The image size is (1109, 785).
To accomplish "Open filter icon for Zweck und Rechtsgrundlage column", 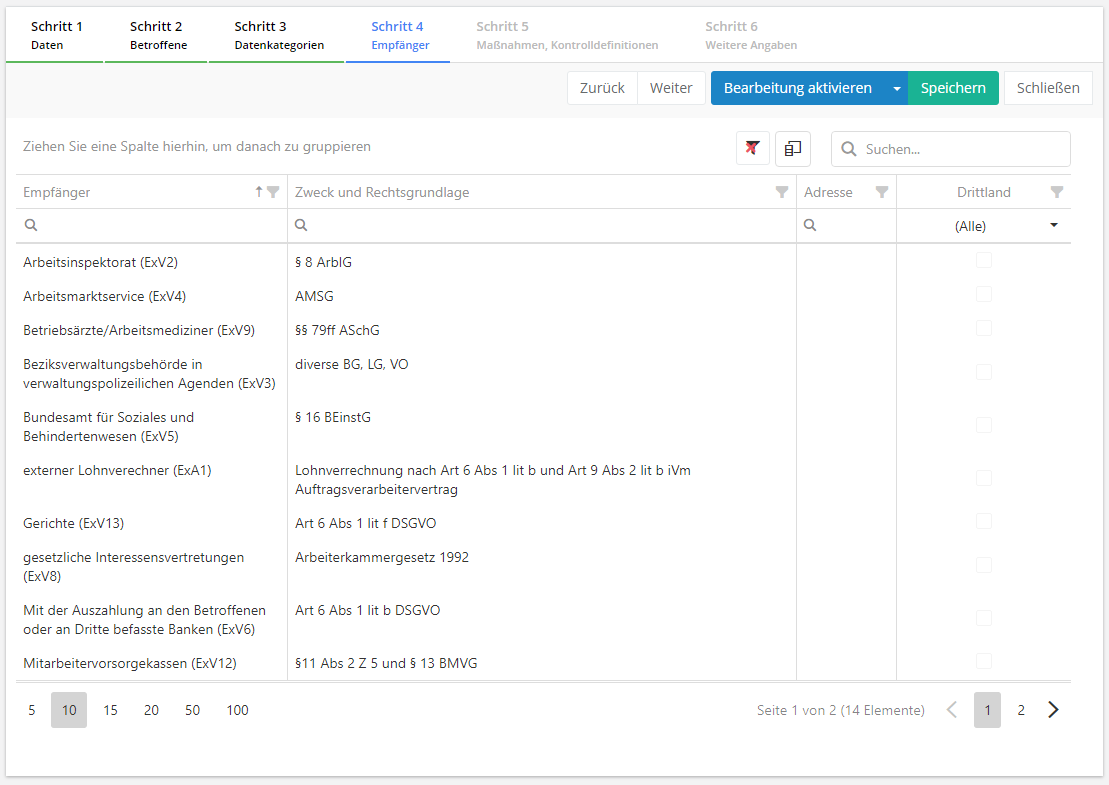I will pos(782,192).
